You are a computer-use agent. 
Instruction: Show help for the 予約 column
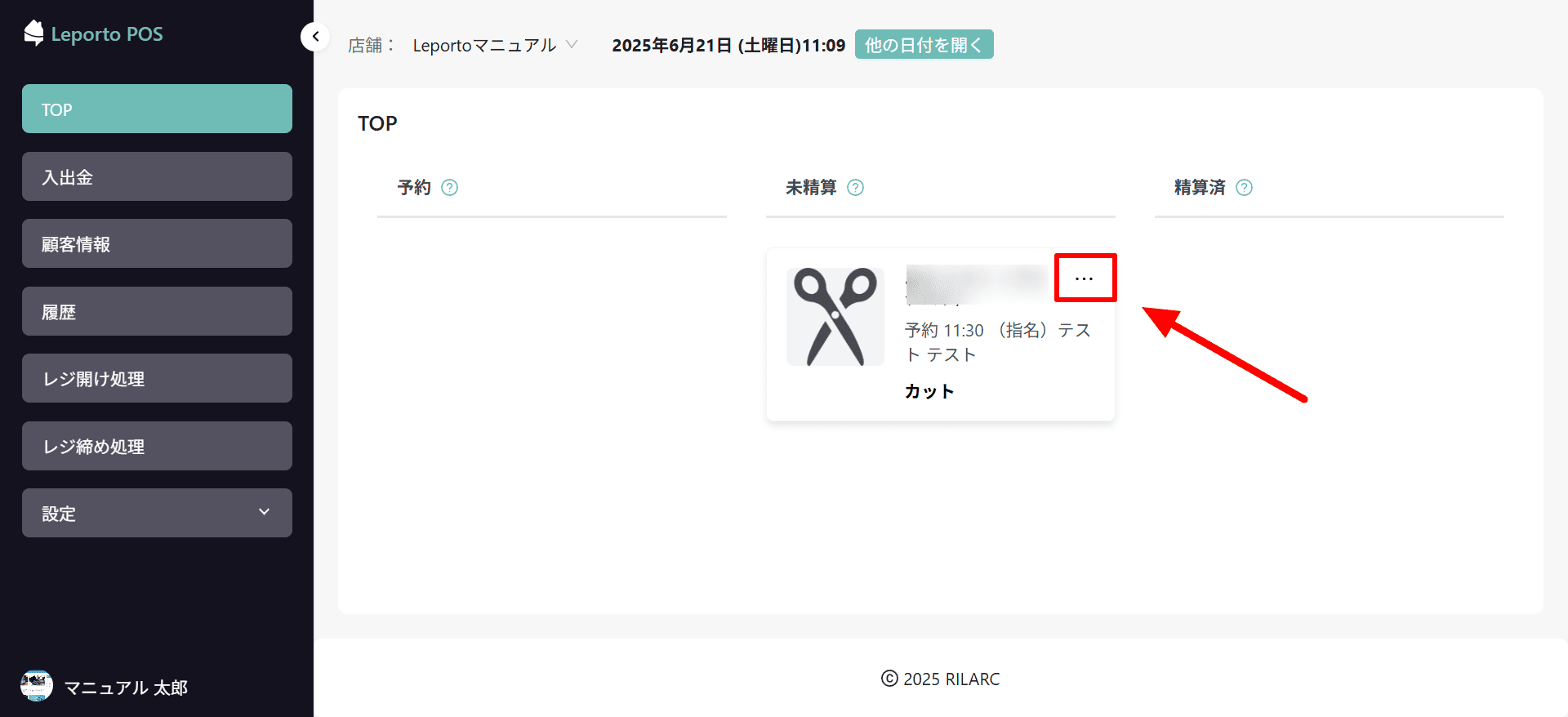click(450, 188)
